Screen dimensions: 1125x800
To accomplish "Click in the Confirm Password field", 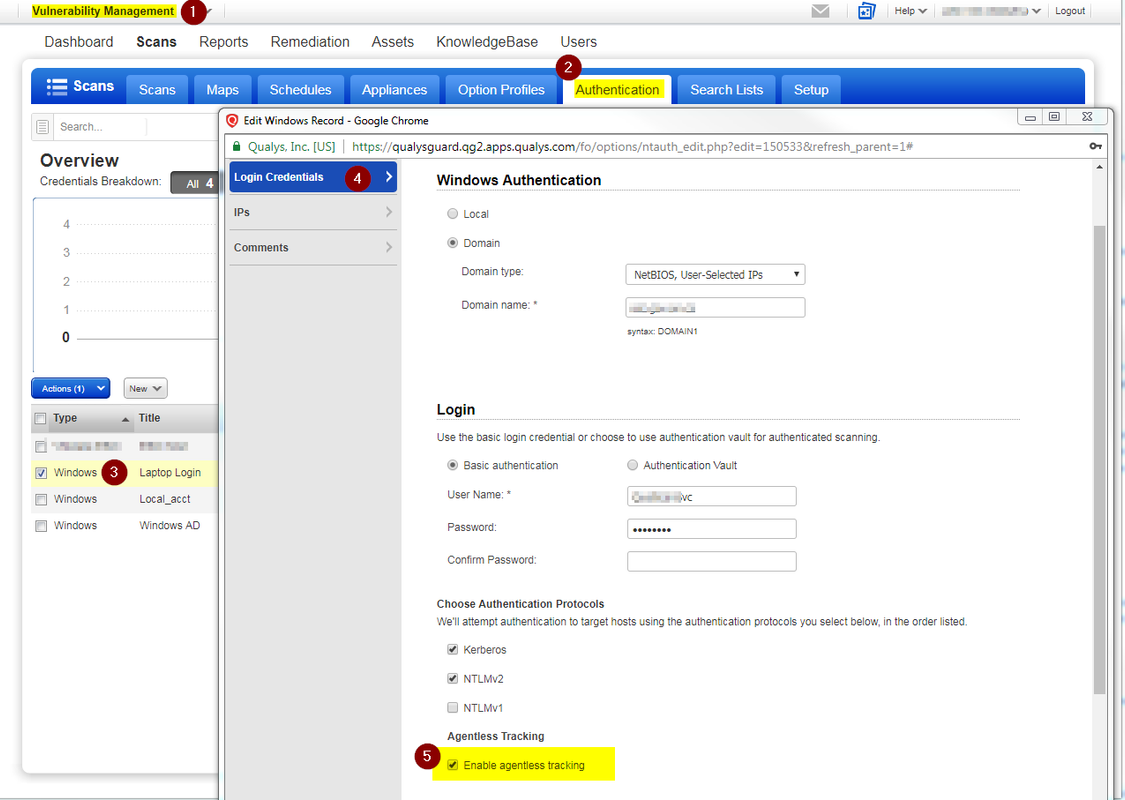I will tap(712, 561).
